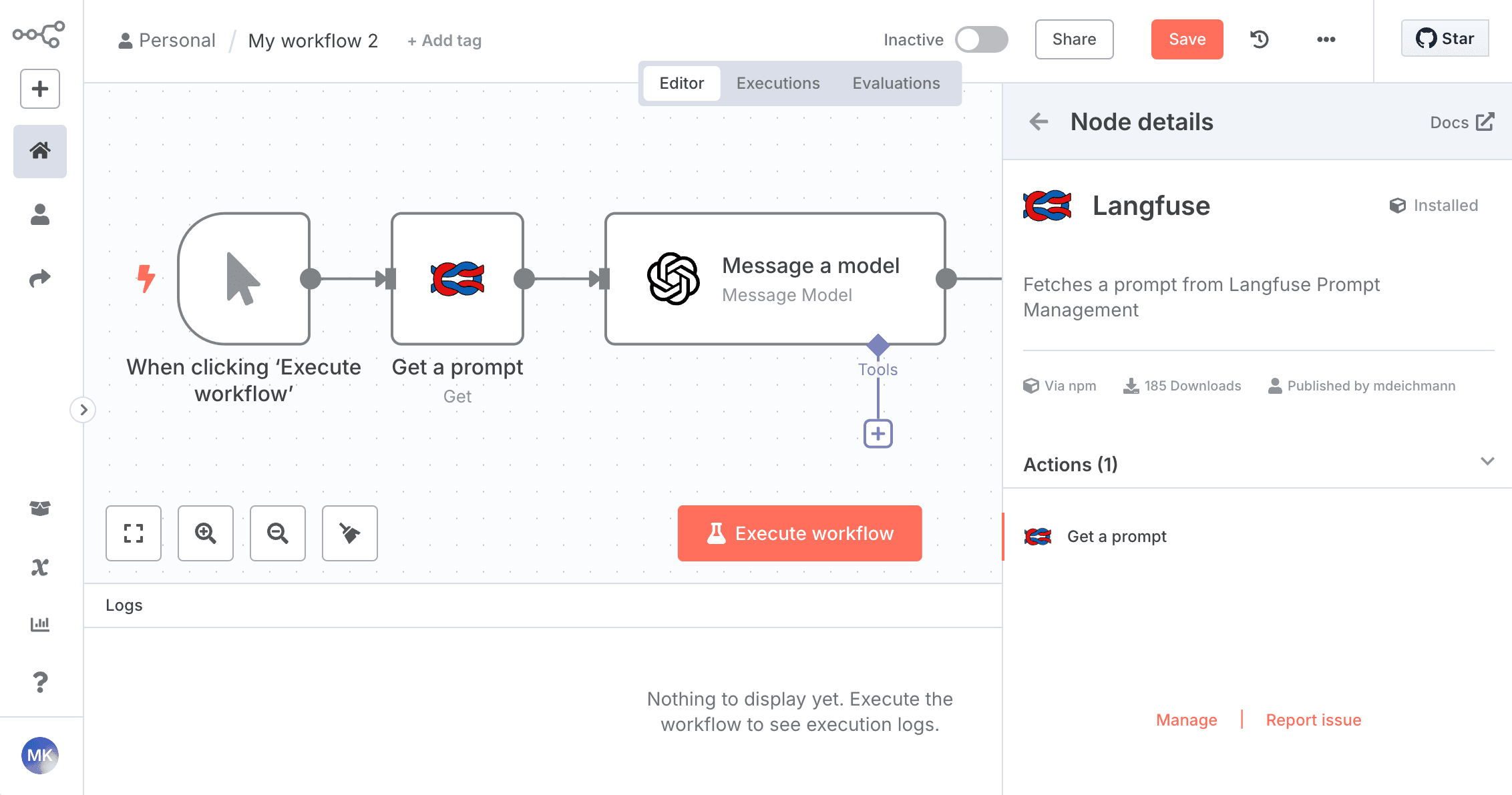This screenshot has height=795, width=1512.
Task: Open version history via the clock icon
Action: (1258, 39)
